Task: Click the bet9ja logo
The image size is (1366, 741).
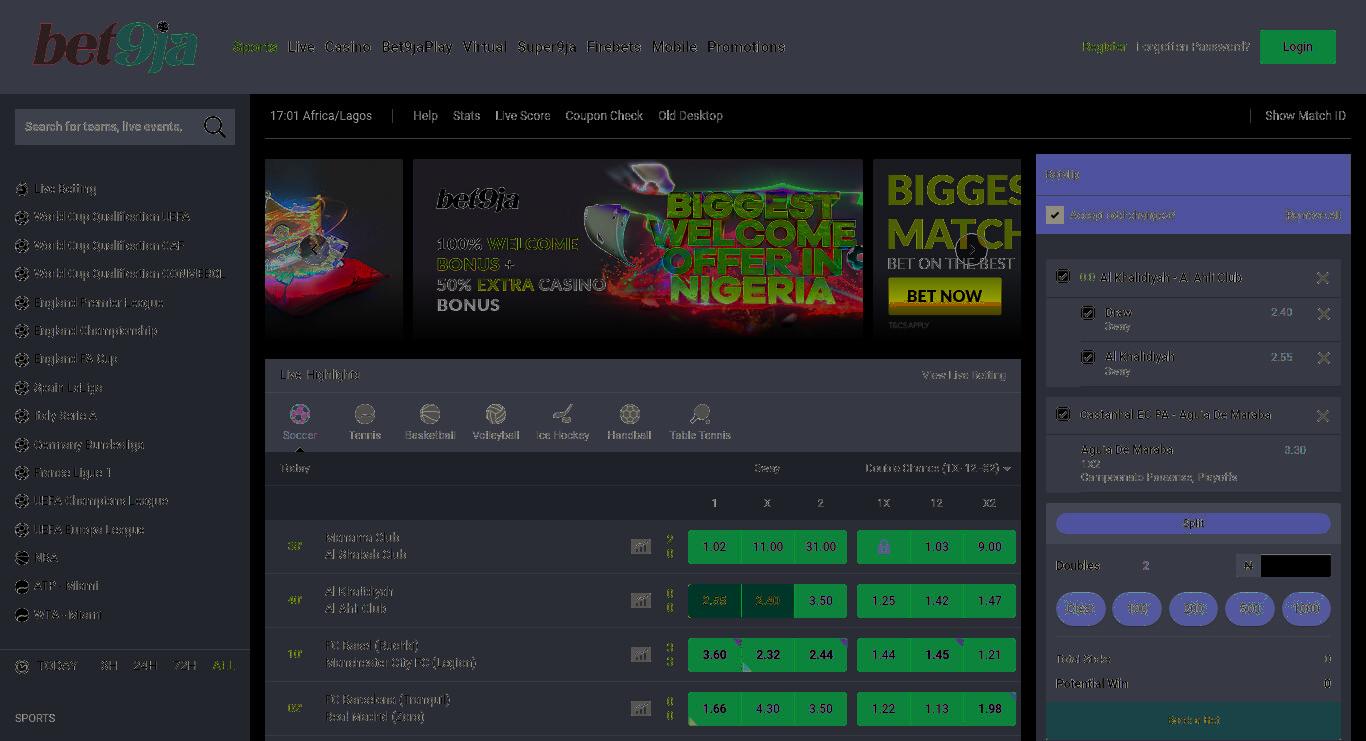Action: click(x=115, y=46)
